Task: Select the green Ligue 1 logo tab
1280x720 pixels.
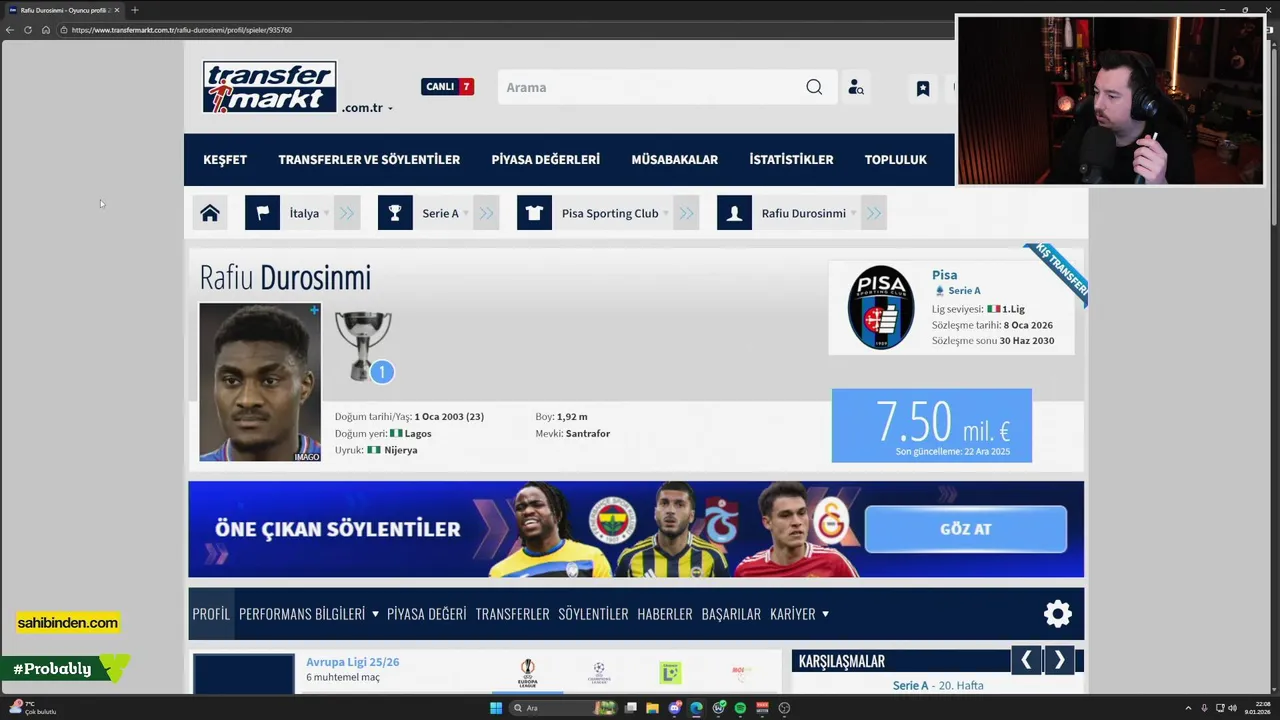Action: coord(671,673)
